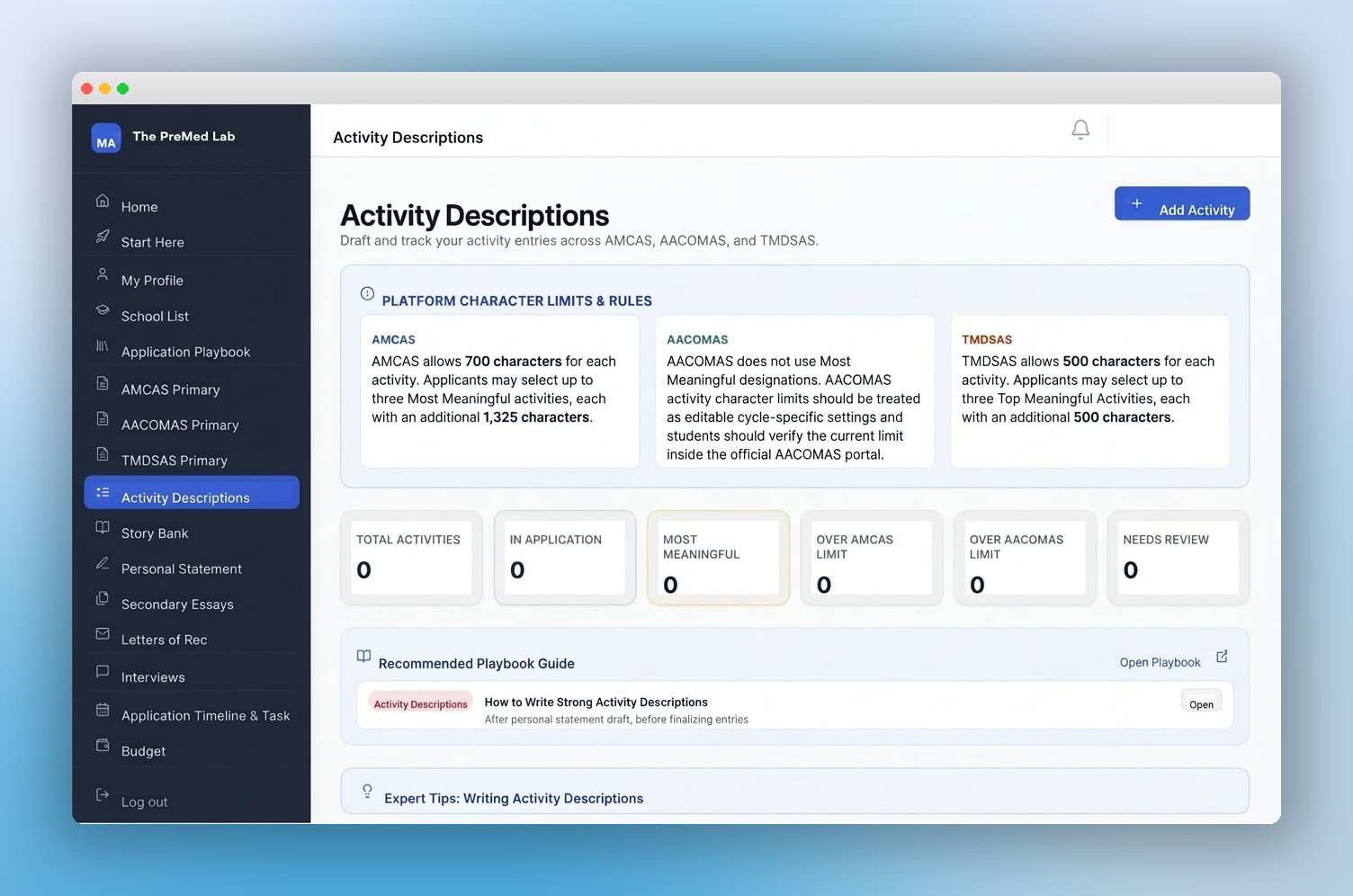Click the Story Bank book icon
The width and height of the screenshot is (1353, 896).
click(103, 527)
